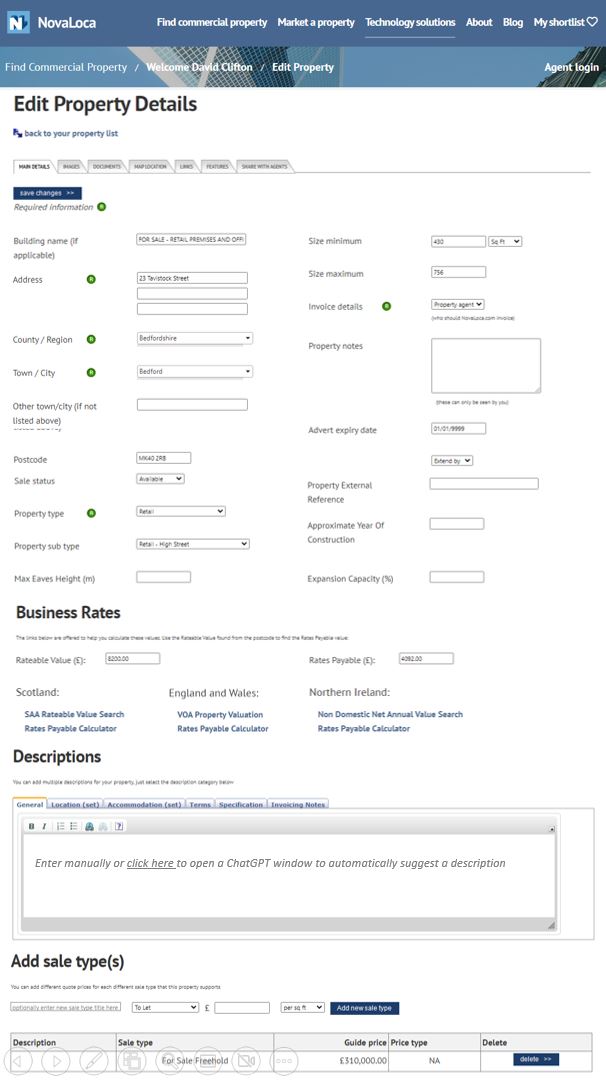
Task: Click the help icon in editor toolbar
Action: (x=119, y=826)
